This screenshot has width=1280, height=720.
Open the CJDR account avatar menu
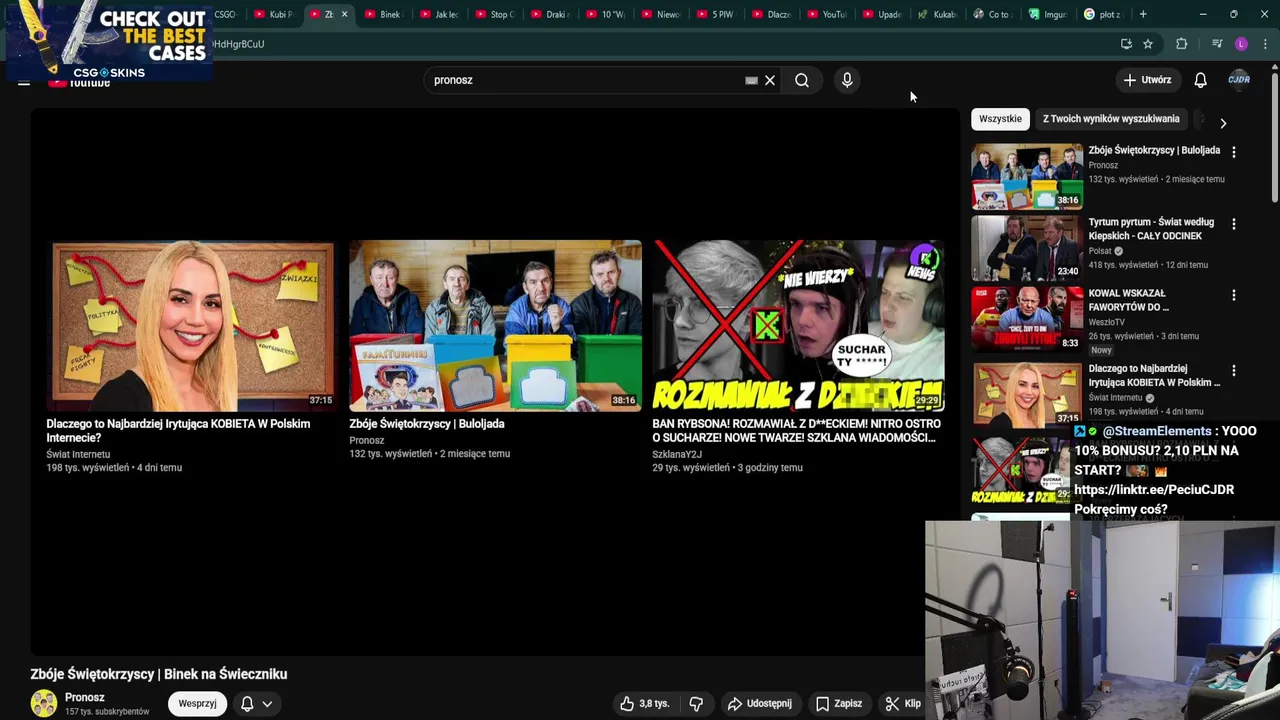[1239, 80]
